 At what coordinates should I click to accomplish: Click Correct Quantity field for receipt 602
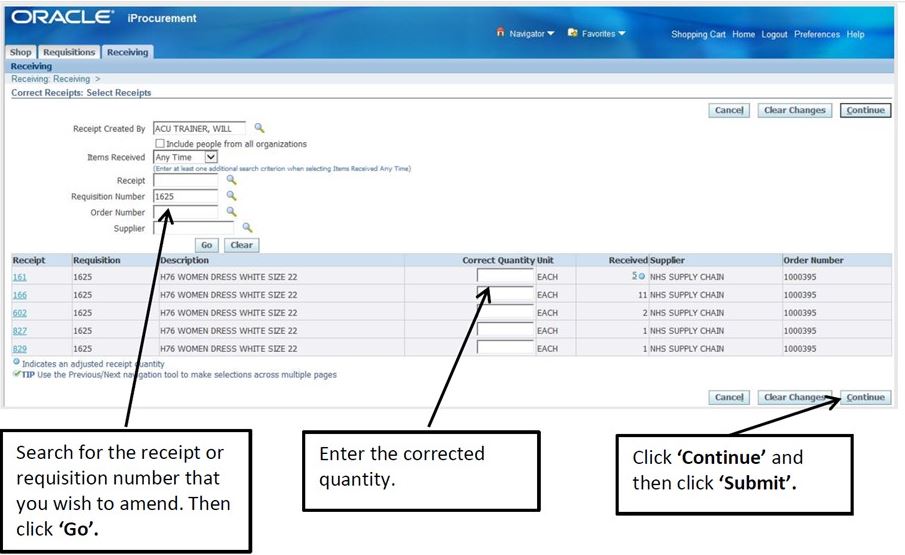pos(506,312)
